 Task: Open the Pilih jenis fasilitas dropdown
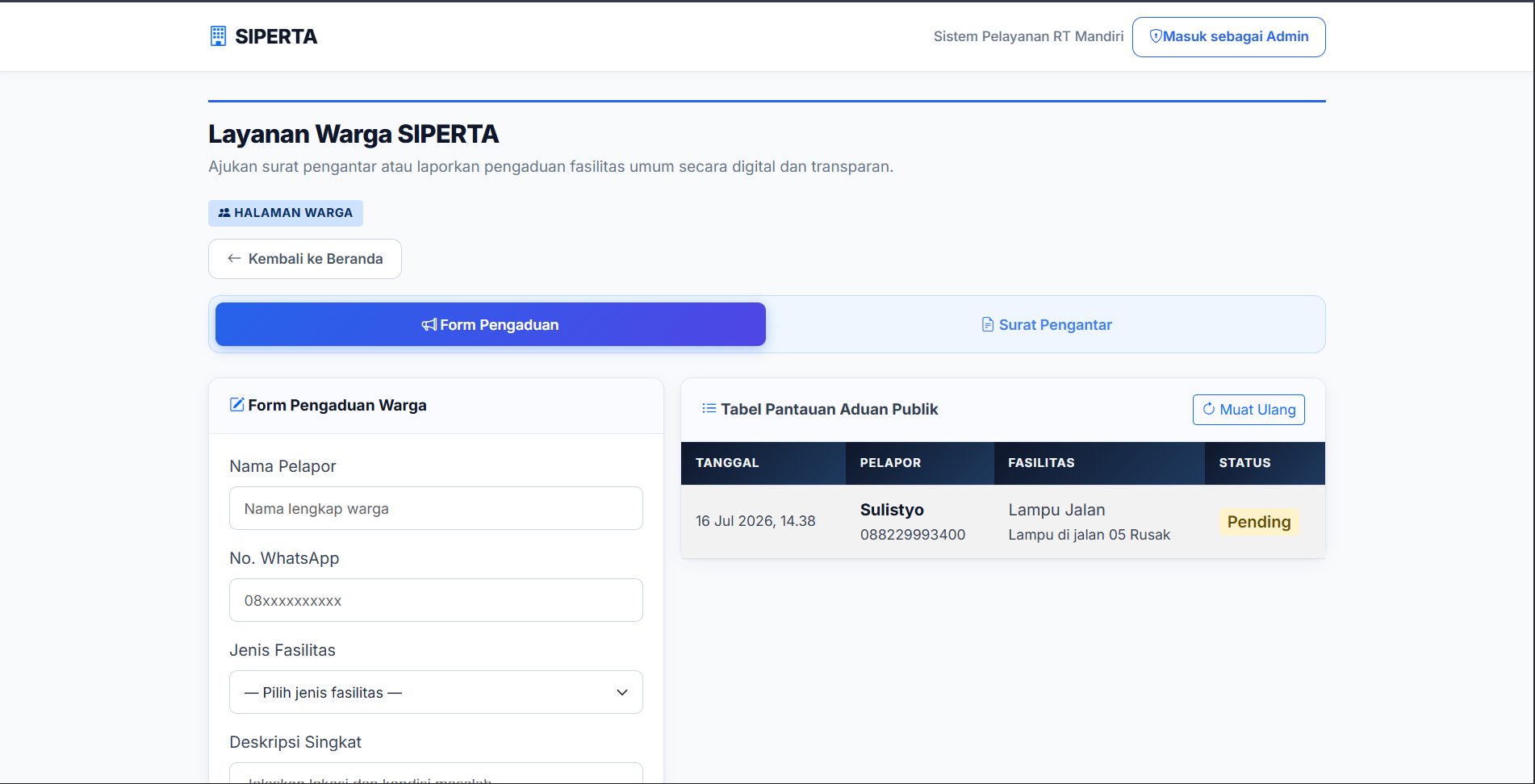436,692
